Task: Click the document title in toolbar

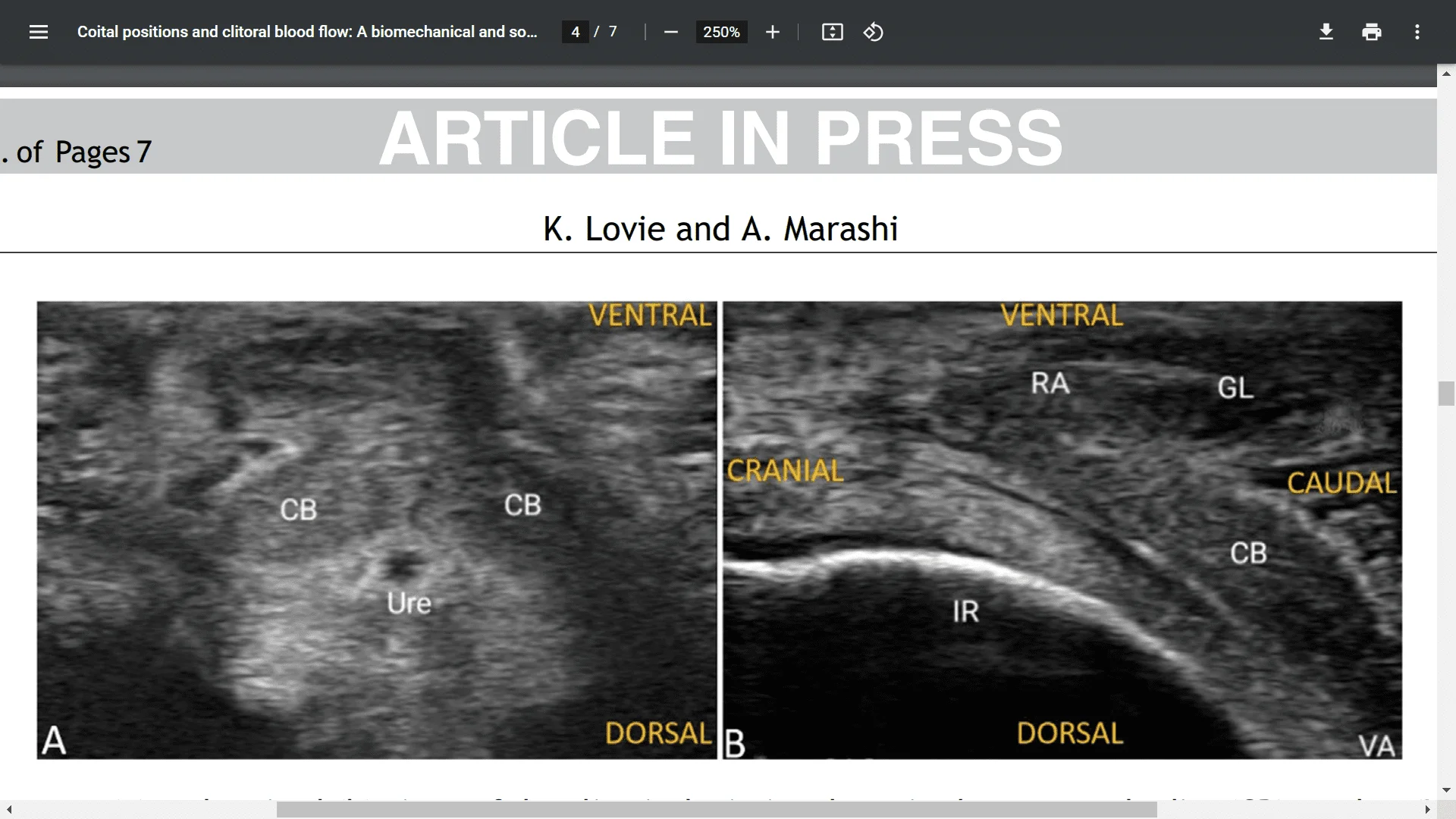Action: 307,32
